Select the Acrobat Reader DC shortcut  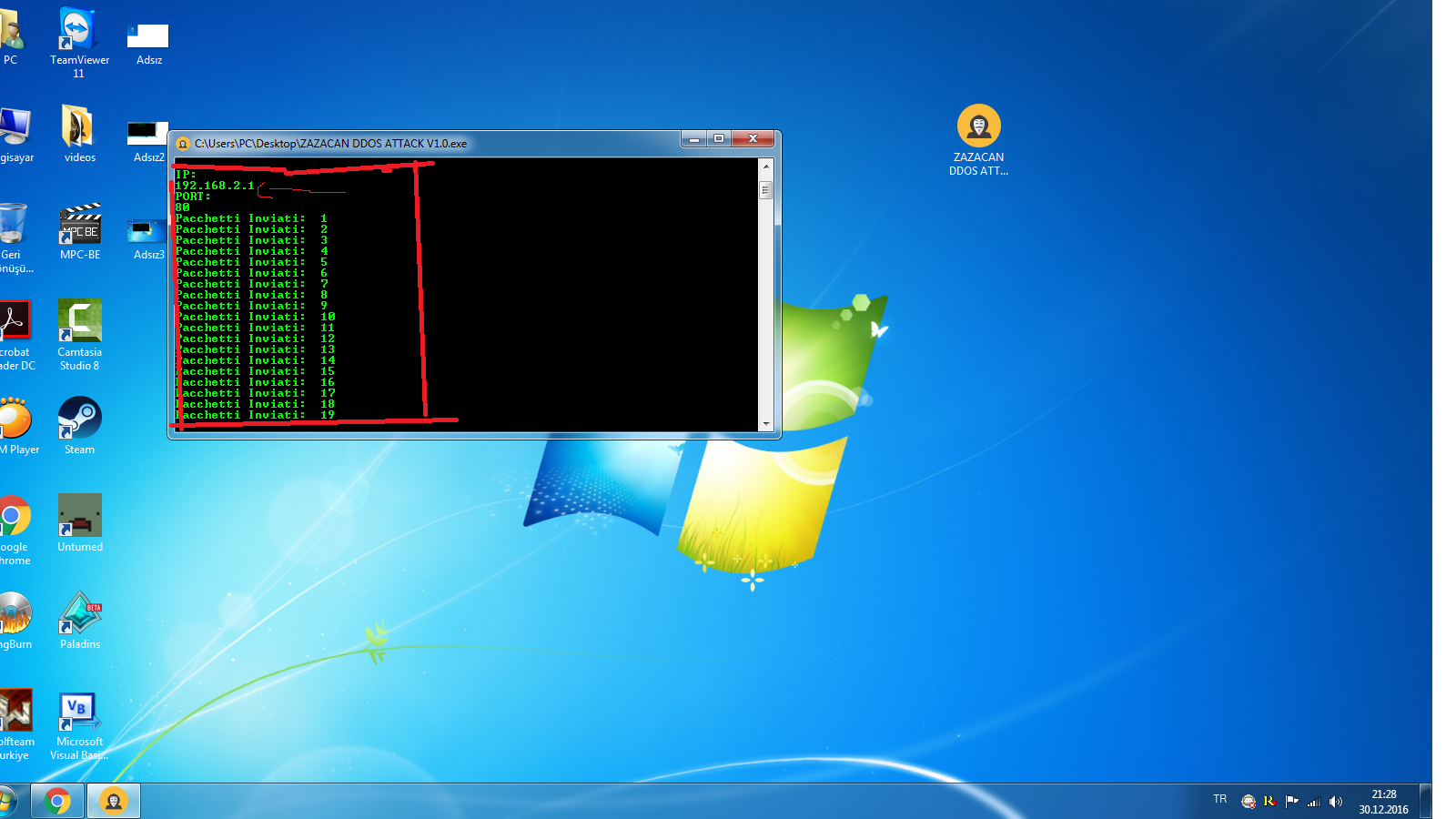(16, 336)
